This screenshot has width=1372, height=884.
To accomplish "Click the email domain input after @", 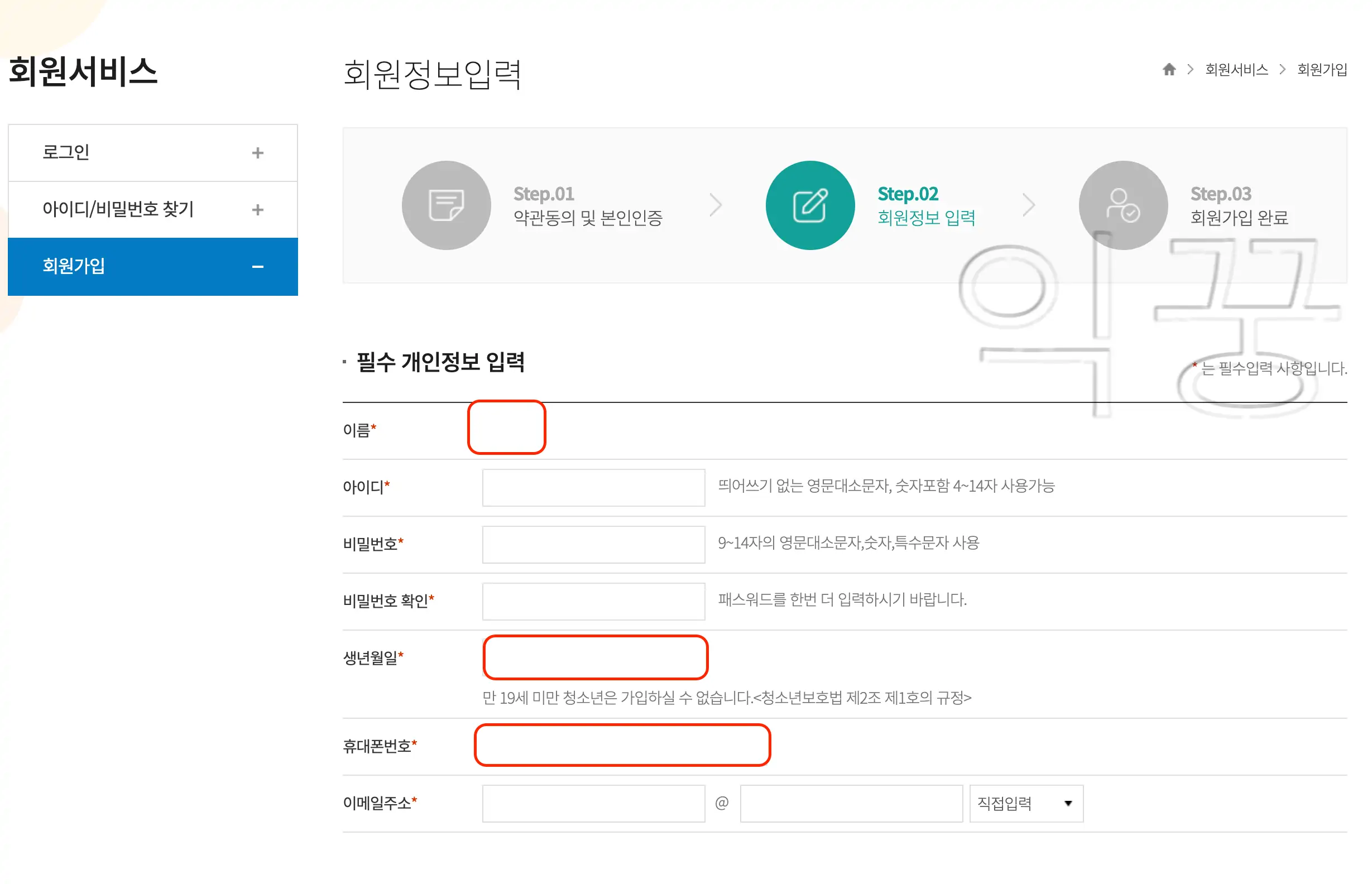I will [x=851, y=803].
